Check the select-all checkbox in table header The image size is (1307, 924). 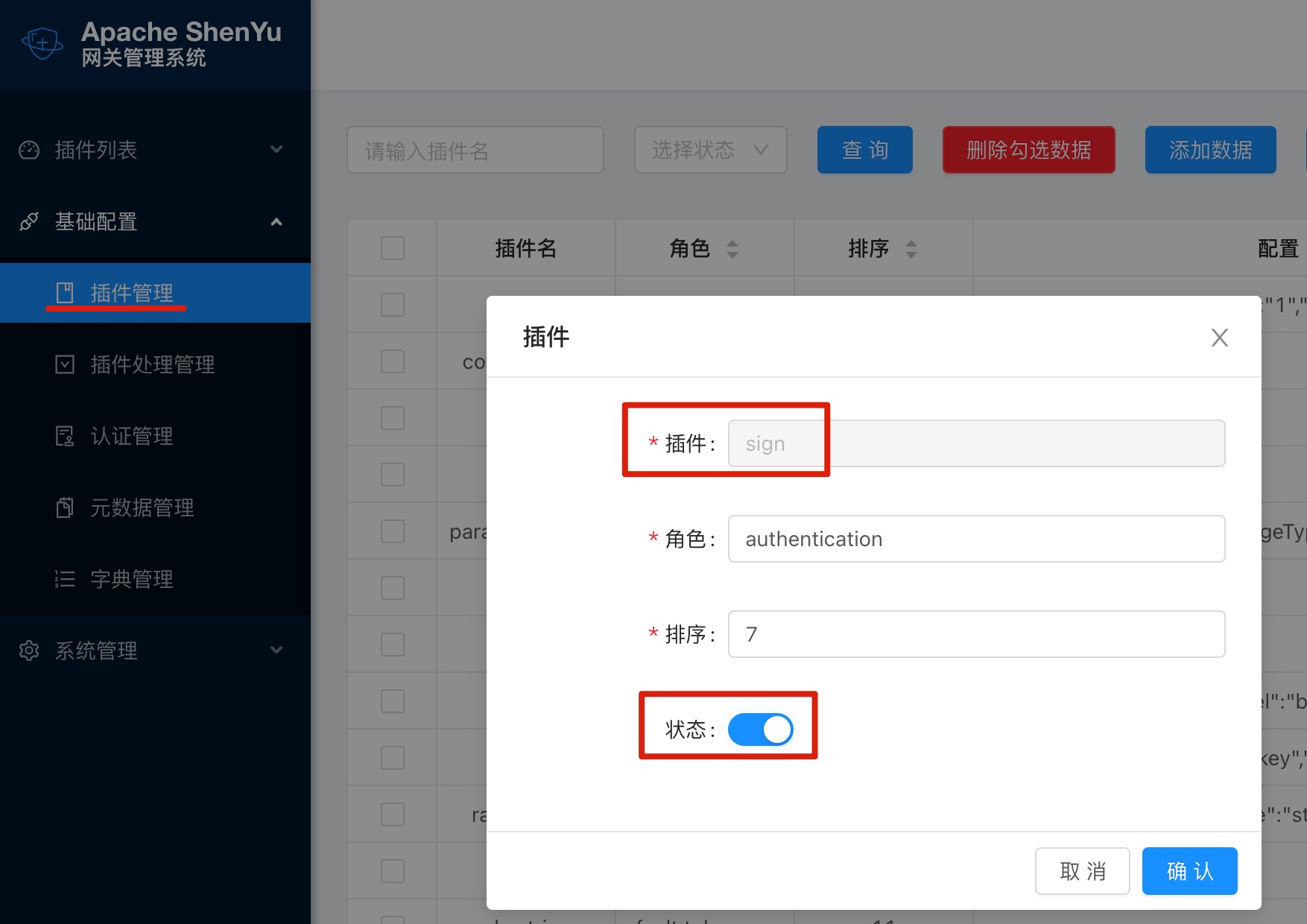(392, 248)
